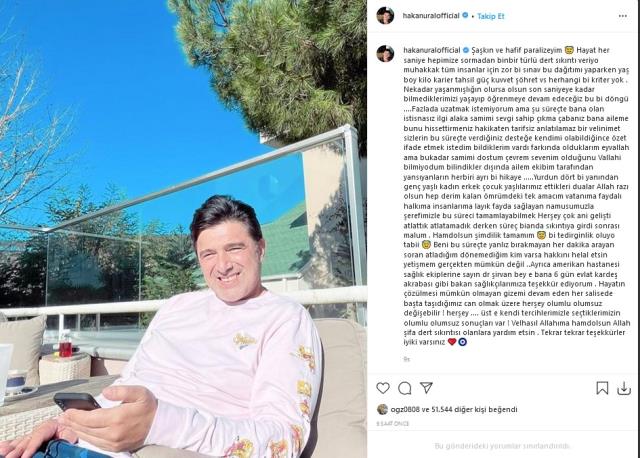Click the small liker avatar thumbnail

tap(382, 409)
